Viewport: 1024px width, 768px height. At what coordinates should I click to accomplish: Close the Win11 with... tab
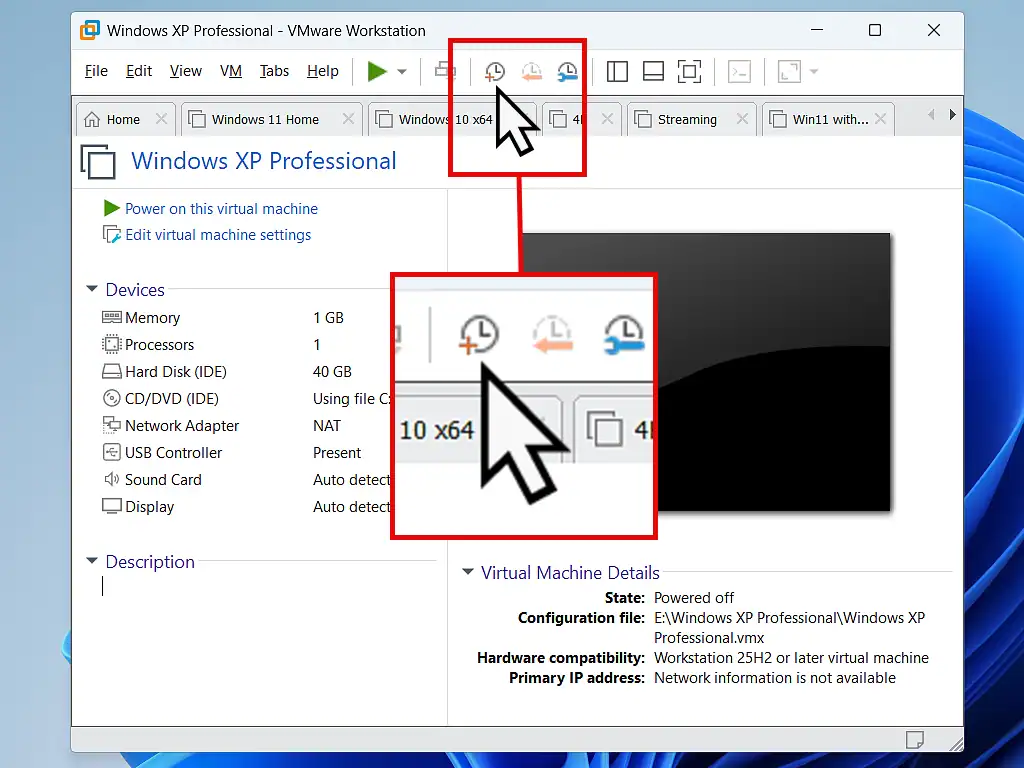[x=880, y=119]
